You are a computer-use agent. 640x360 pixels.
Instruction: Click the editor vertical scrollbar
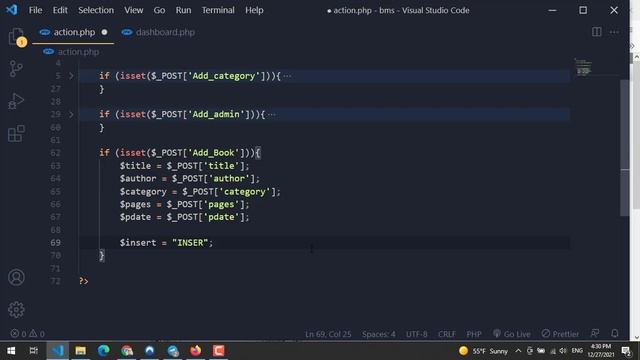click(x=624, y=147)
